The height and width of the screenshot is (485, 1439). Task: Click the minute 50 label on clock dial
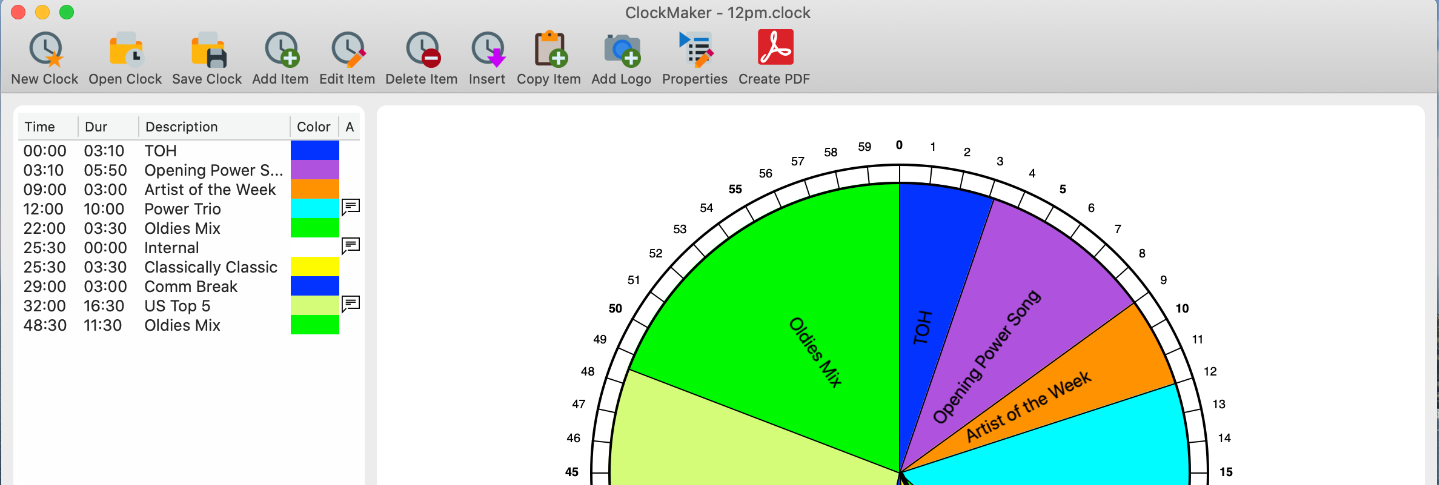click(x=615, y=309)
